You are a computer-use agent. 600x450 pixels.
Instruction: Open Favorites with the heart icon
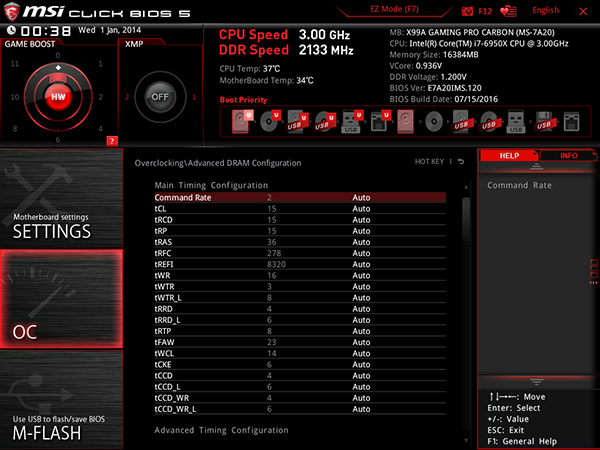(508, 11)
